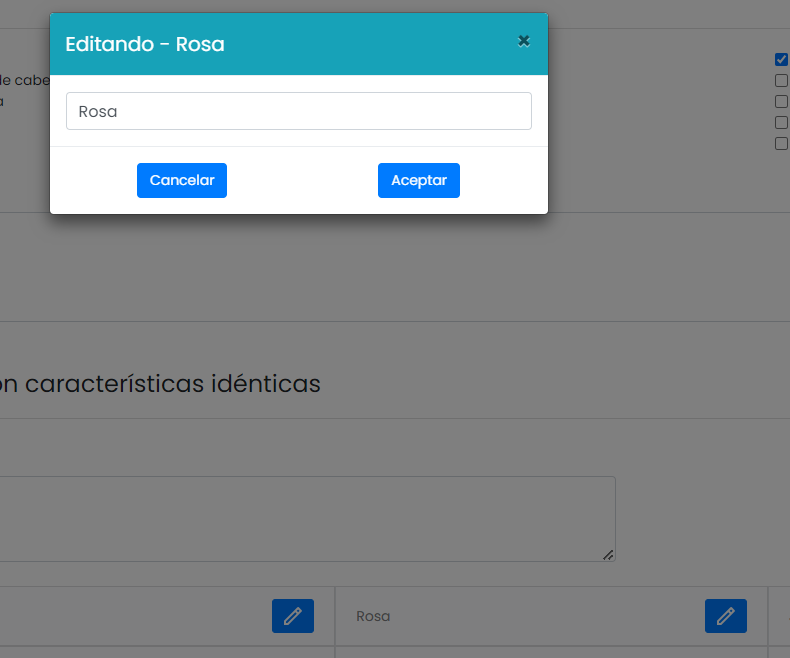Click the partially visible 'de cabe' label
This screenshot has height=658, width=790.
coord(24,80)
